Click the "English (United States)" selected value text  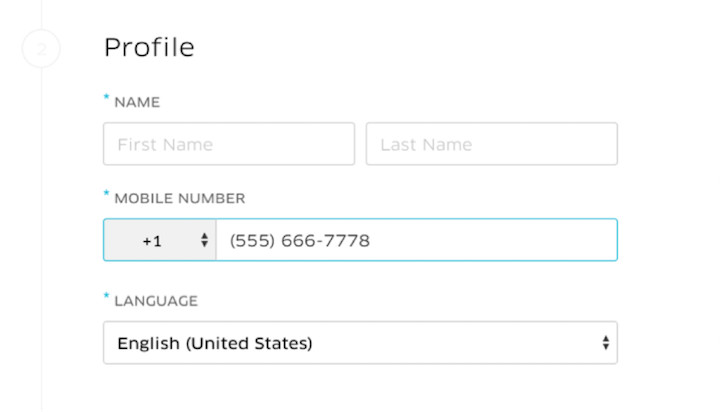click(x=215, y=344)
